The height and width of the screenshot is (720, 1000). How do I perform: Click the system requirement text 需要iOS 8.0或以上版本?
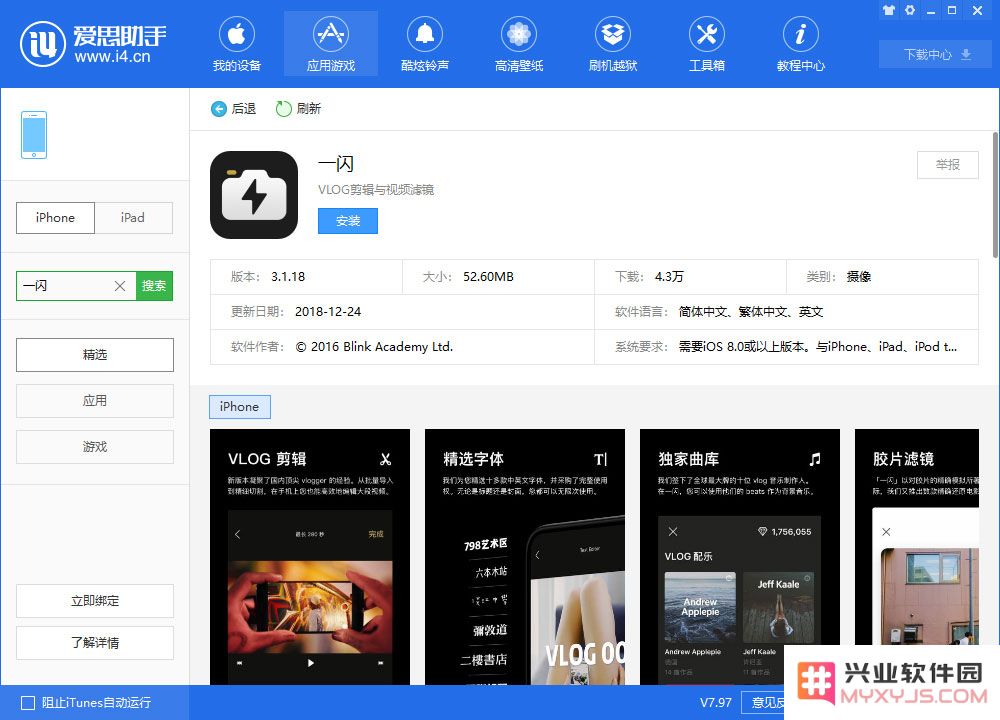[x=744, y=347]
